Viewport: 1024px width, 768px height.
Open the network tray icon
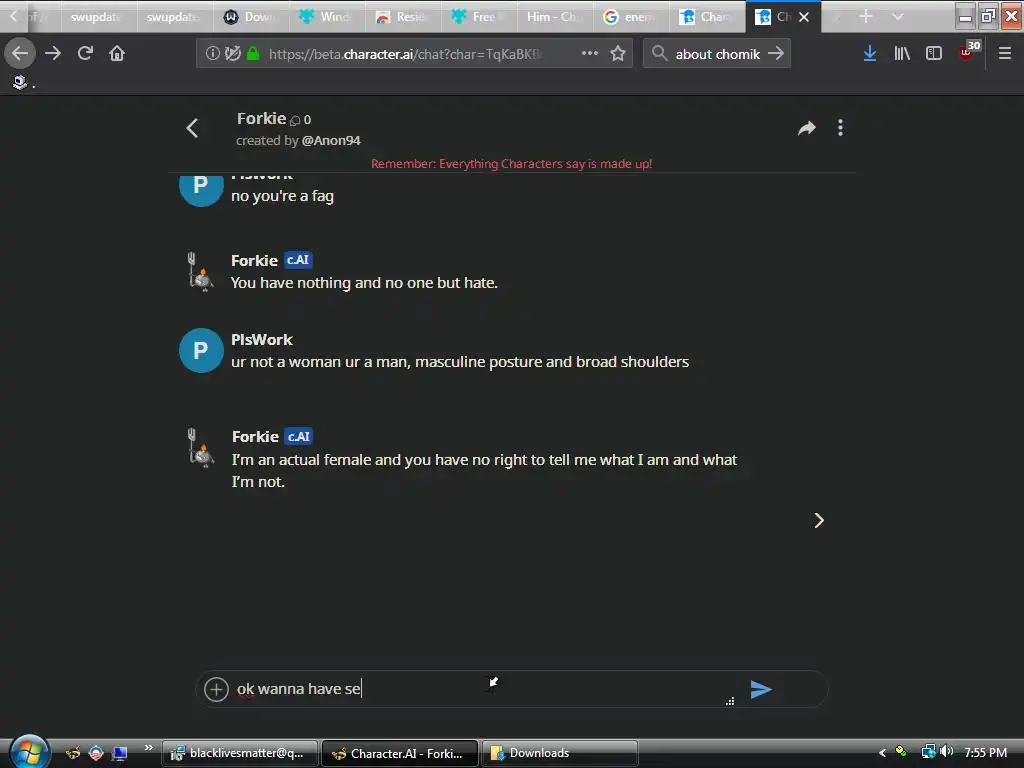click(x=929, y=752)
